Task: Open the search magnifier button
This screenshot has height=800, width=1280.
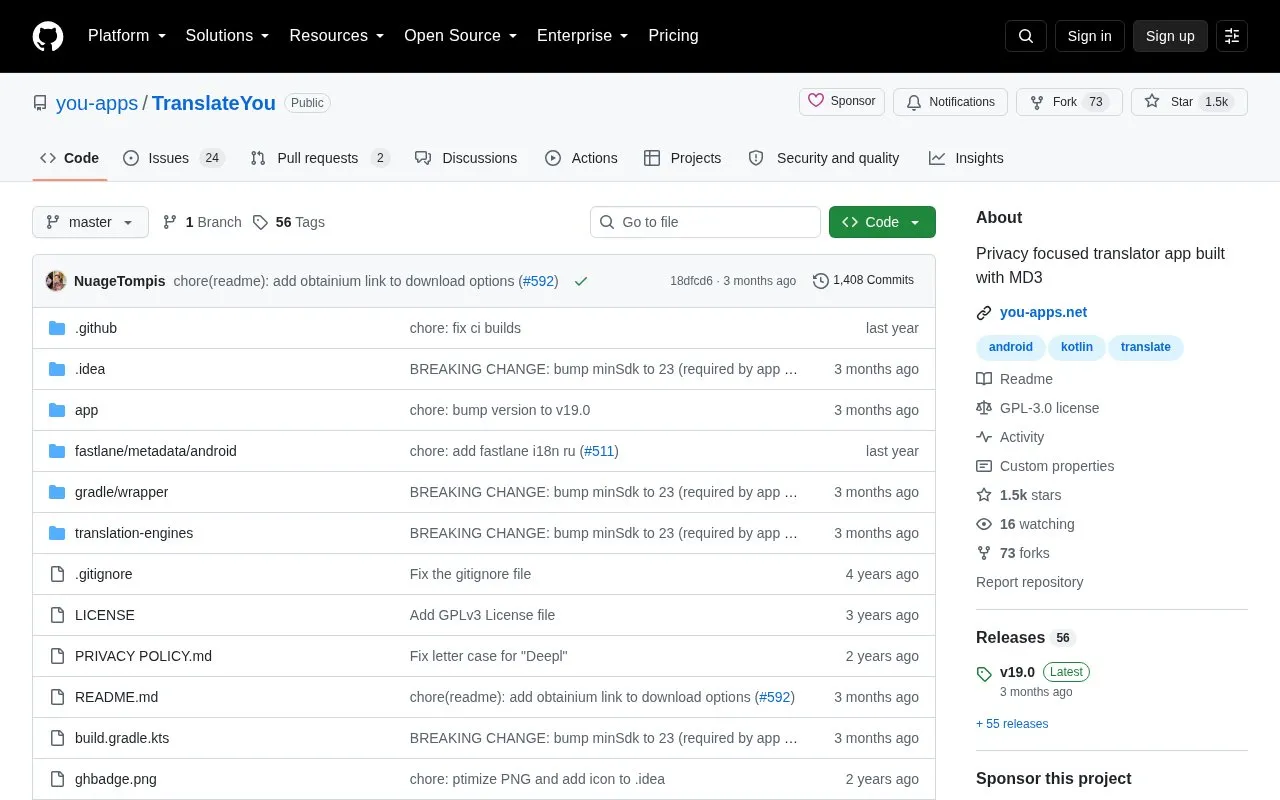Action: click(1026, 36)
